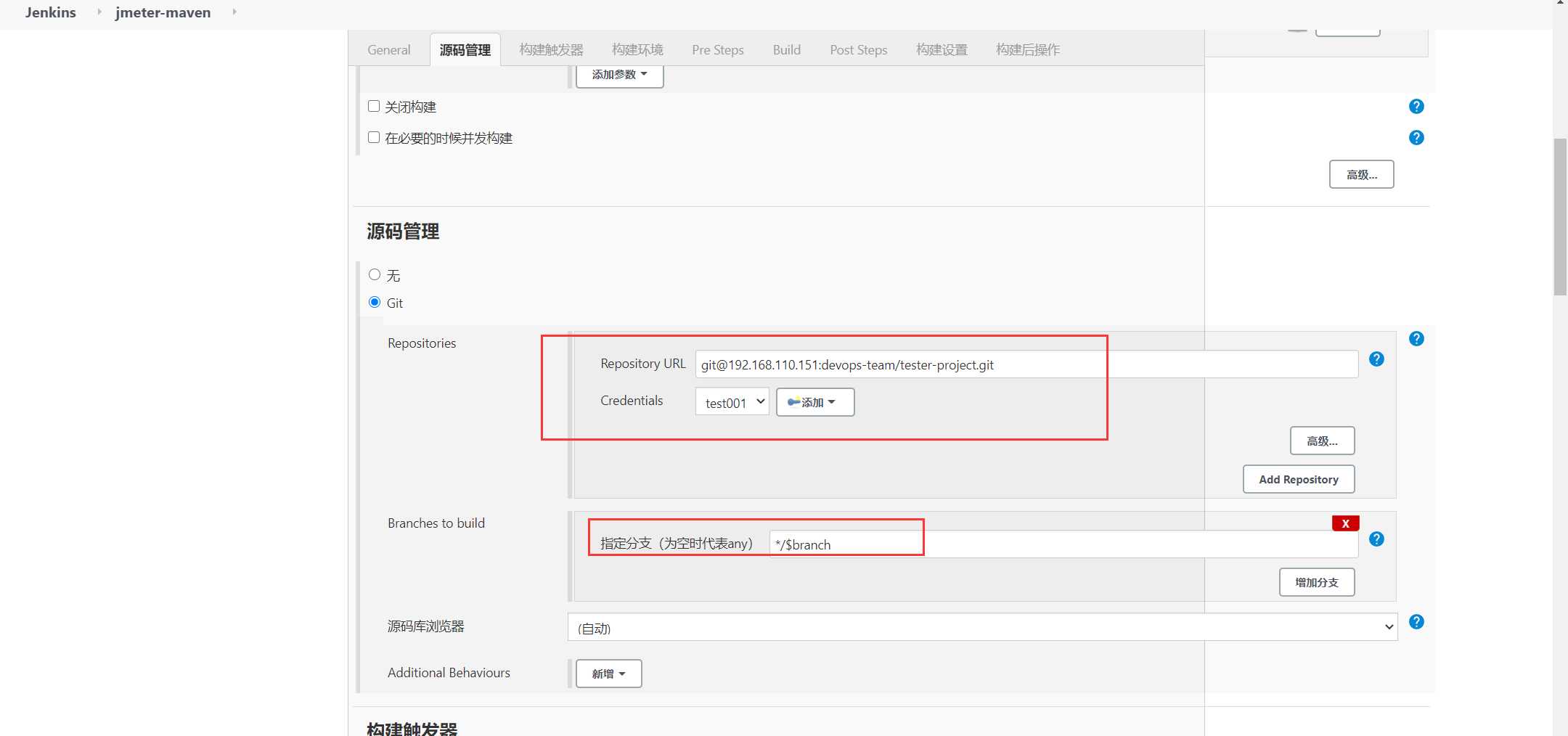Delete branch with red X button
1568x736 pixels.
coord(1345,523)
